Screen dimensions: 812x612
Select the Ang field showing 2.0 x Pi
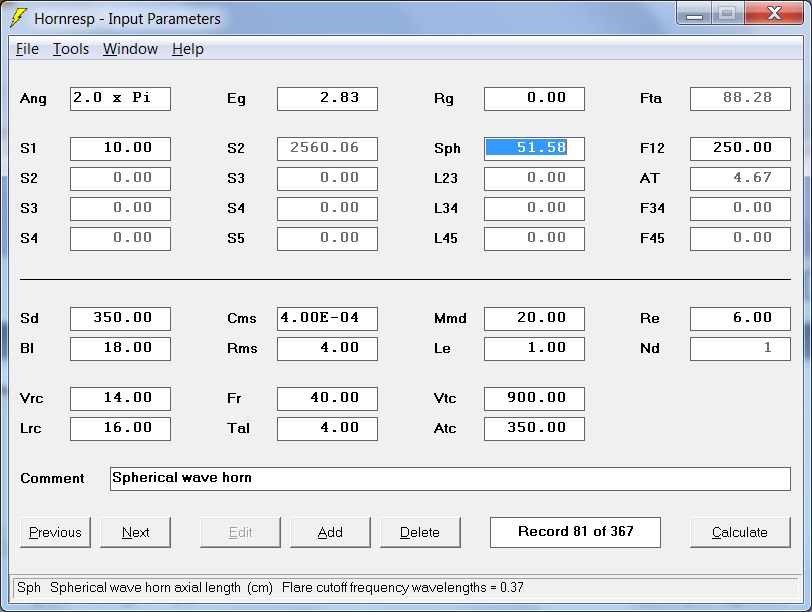pyautogui.click(x=120, y=99)
